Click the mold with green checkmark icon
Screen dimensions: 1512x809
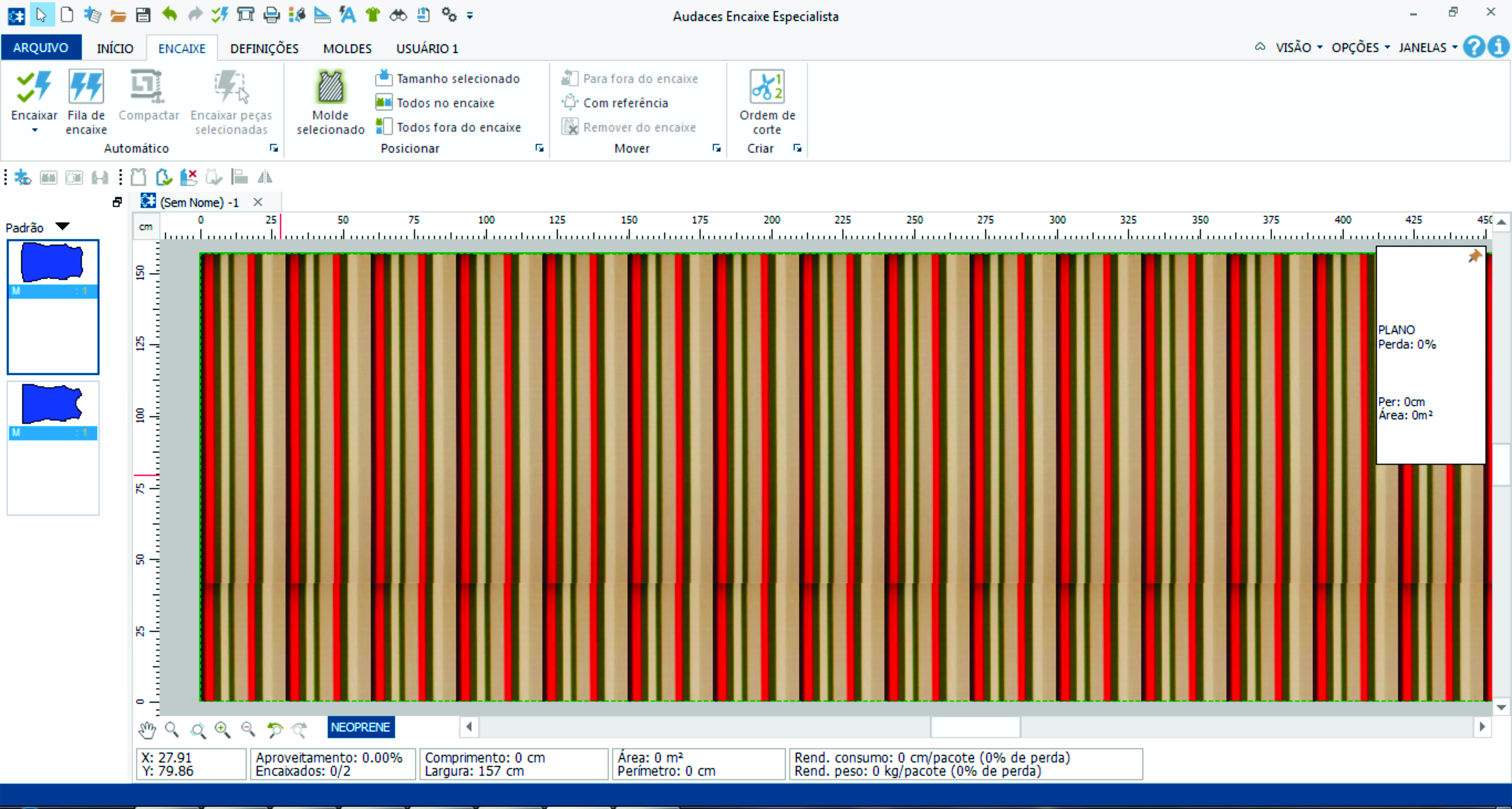(164, 177)
